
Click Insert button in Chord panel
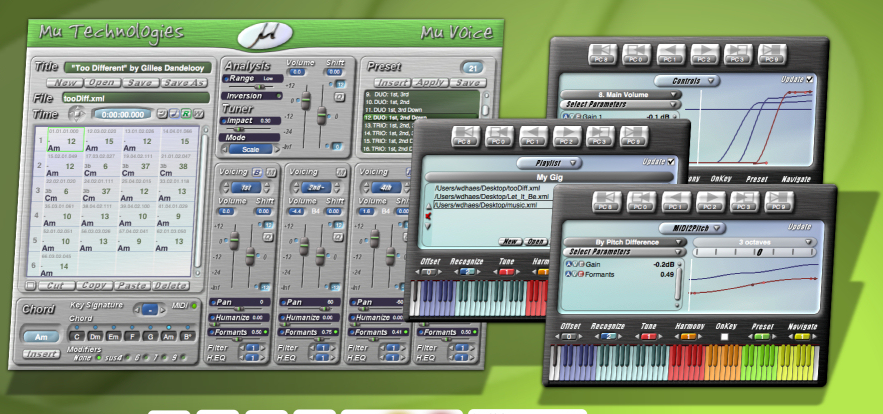point(42,354)
